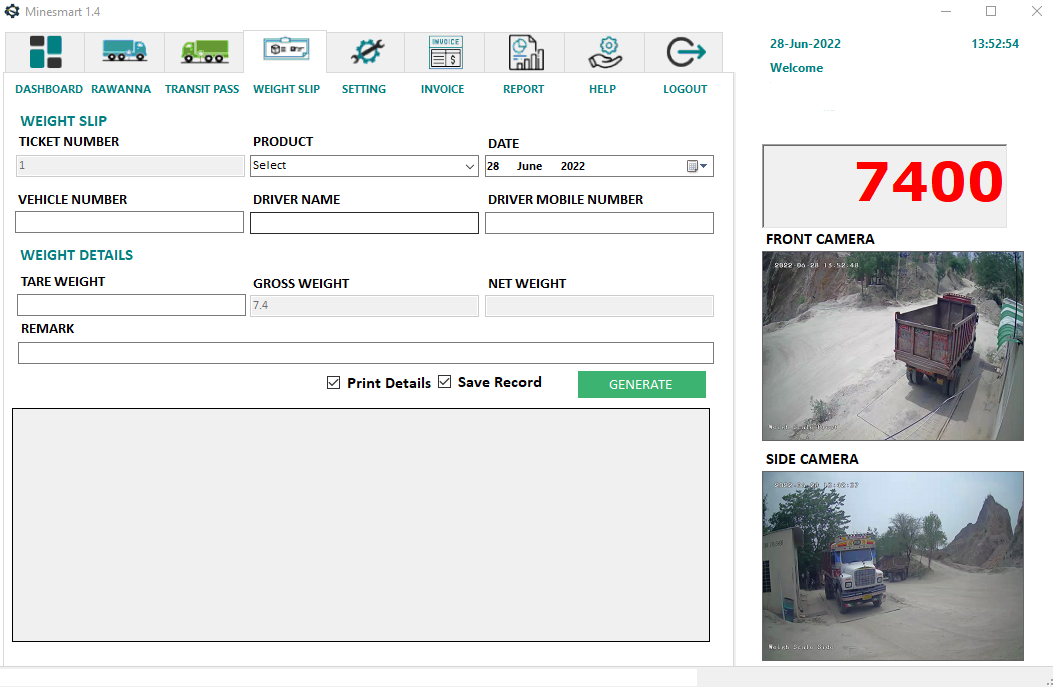Click the Logout arrow icon

tap(686, 52)
